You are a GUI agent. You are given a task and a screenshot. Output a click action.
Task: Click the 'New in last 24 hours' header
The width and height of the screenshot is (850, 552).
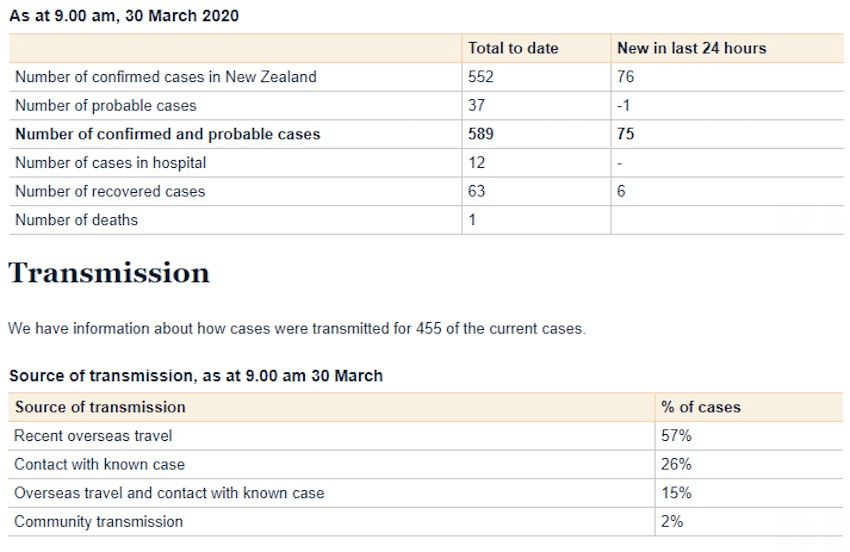pyautogui.click(x=691, y=48)
